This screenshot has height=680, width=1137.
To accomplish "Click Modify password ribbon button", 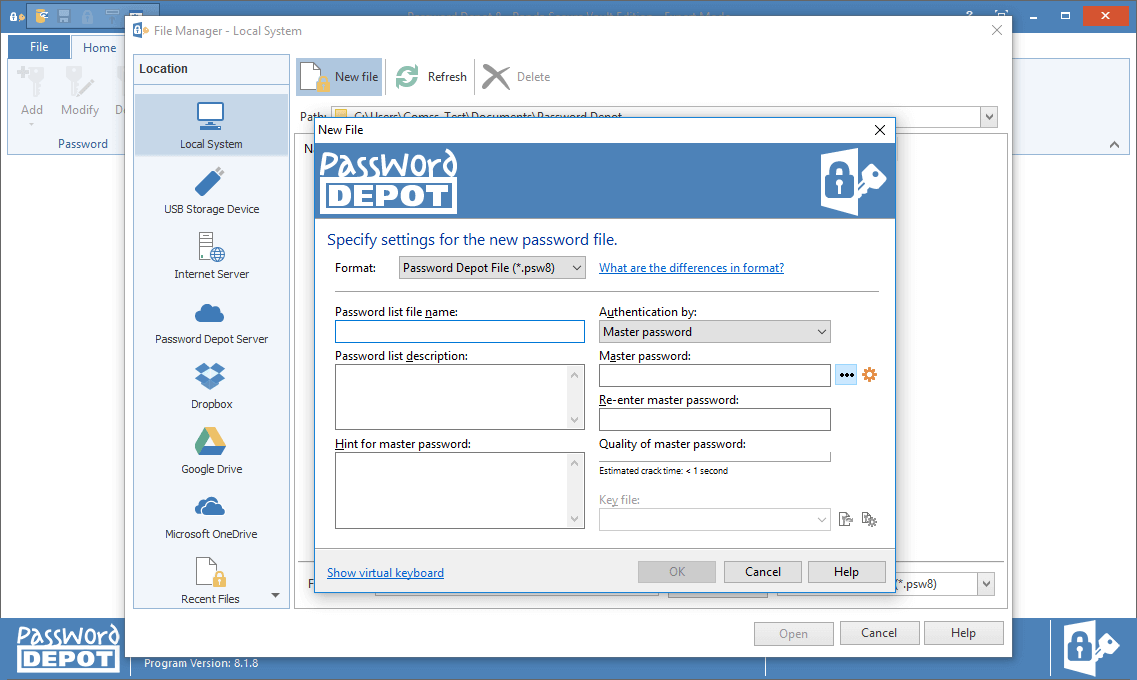I will coord(80,93).
